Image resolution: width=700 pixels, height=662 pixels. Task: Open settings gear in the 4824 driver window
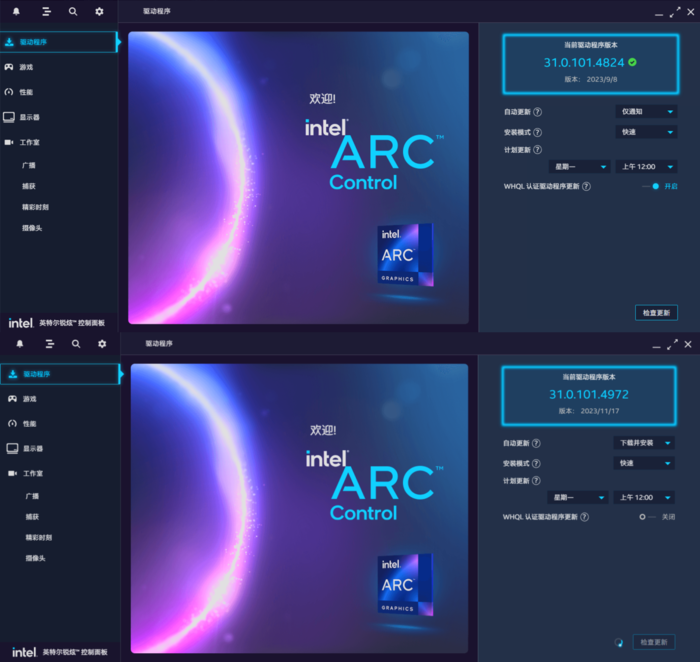coord(99,12)
